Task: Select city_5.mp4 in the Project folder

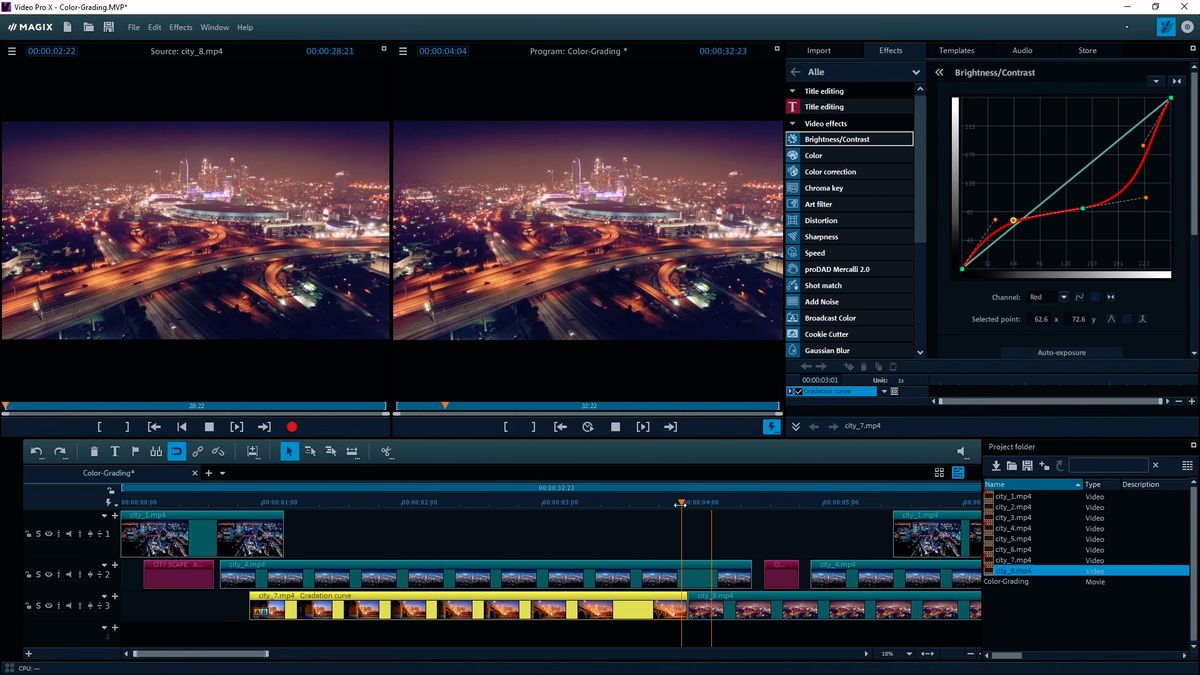Action: tap(1013, 539)
